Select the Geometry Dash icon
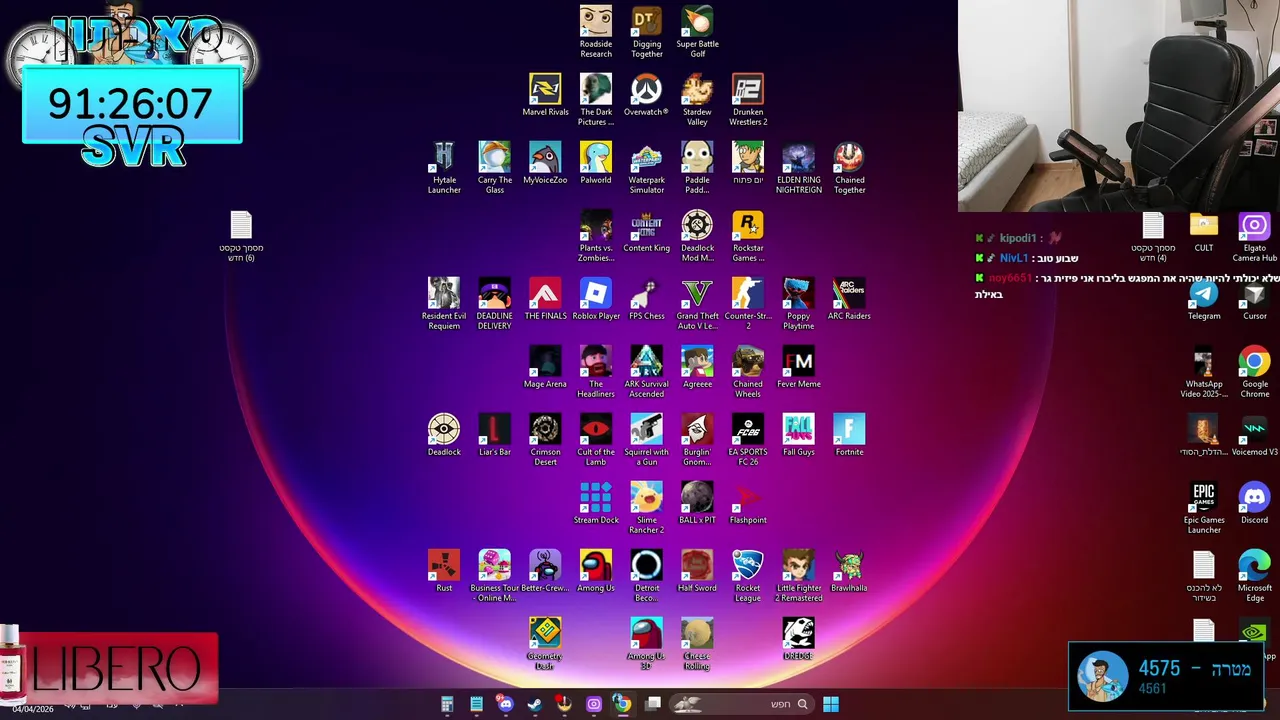Screen dimensions: 1280x720 click(x=545, y=644)
